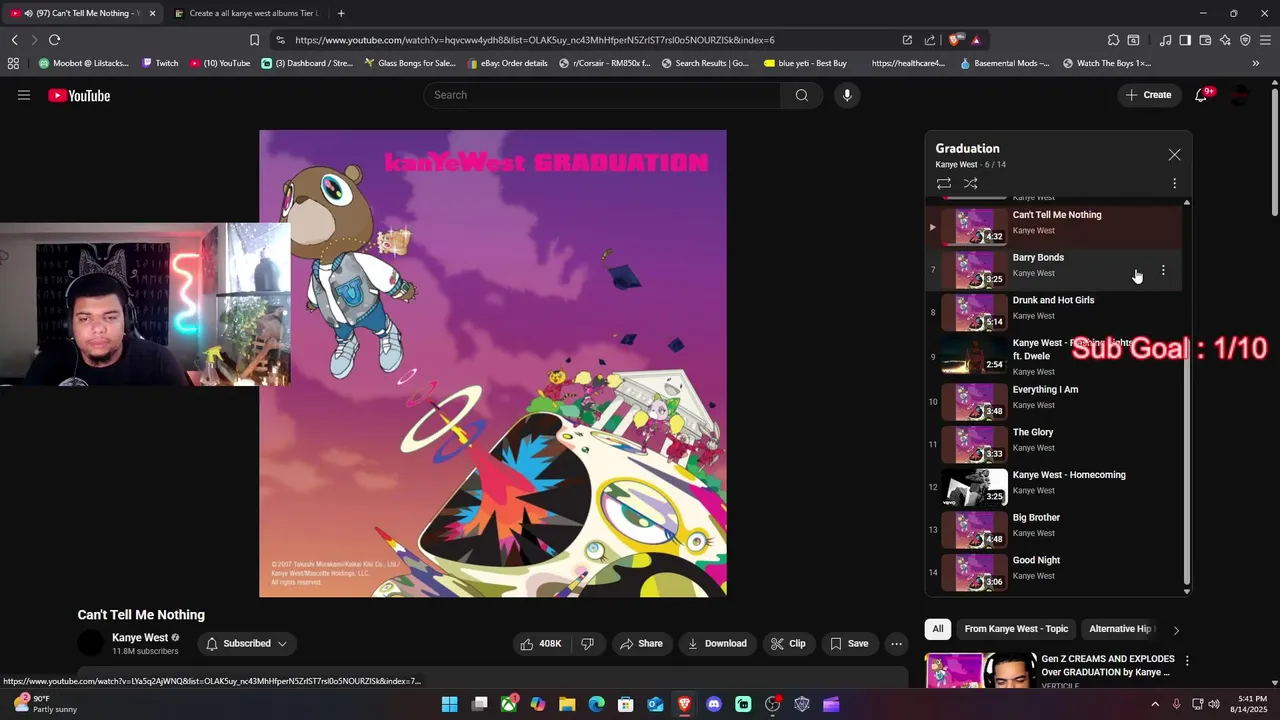Viewport: 1280px width, 720px height.
Task: Click the Flashing Lights video thumbnail
Action: (x=974, y=355)
